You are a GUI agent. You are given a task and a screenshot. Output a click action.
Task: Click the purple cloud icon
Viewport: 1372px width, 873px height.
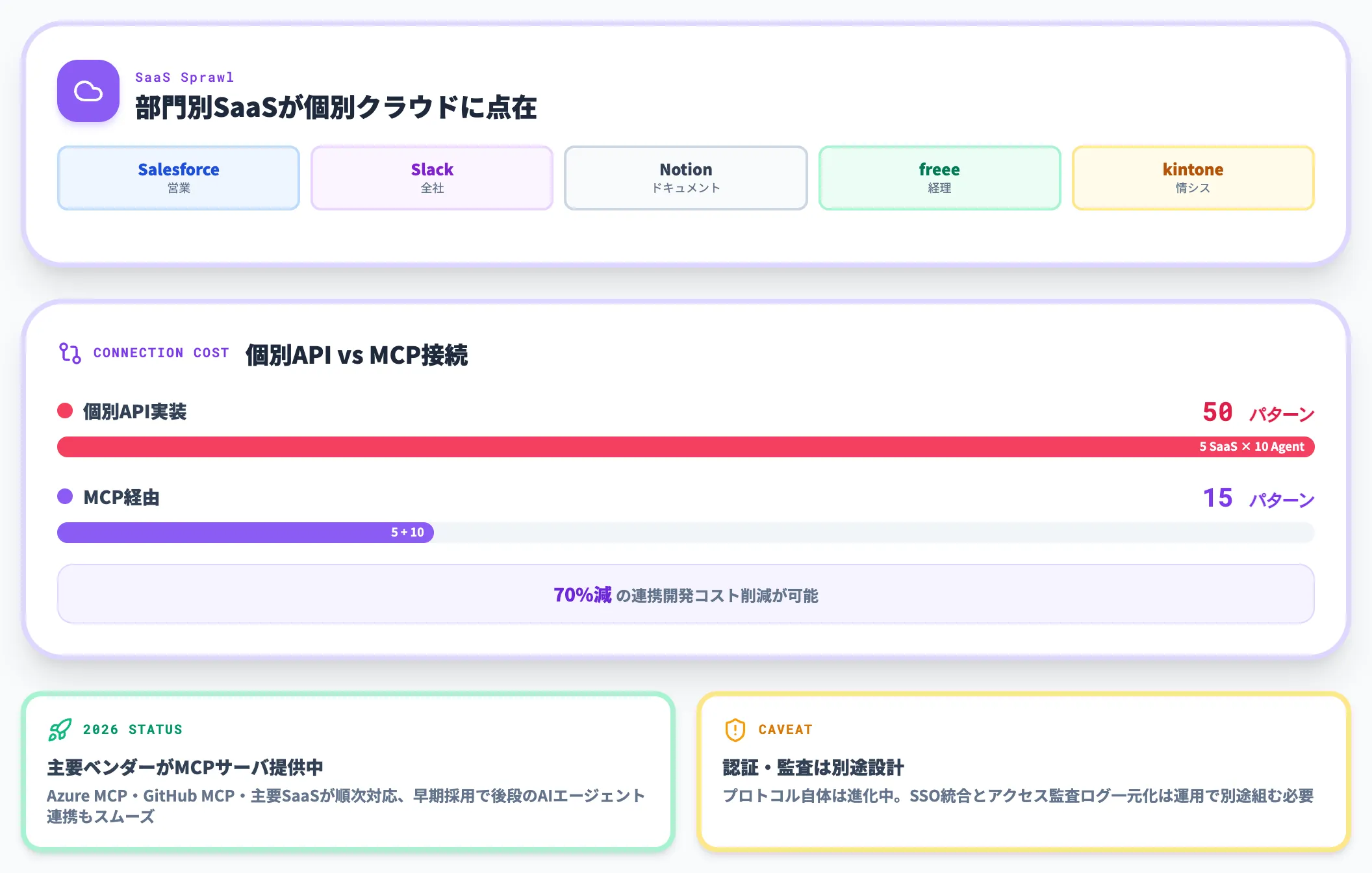pyautogui.click(x=88, y=91)
